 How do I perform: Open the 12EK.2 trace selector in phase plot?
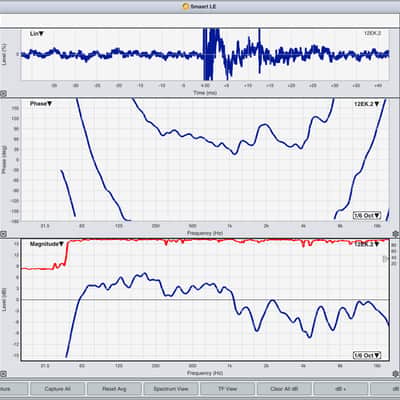coord(366,104)
